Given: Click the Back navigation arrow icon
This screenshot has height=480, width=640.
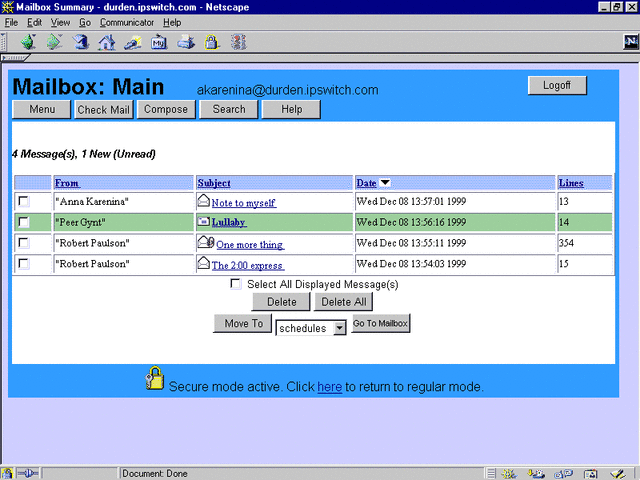Looking at the screenshot, I should pos(29,42).
